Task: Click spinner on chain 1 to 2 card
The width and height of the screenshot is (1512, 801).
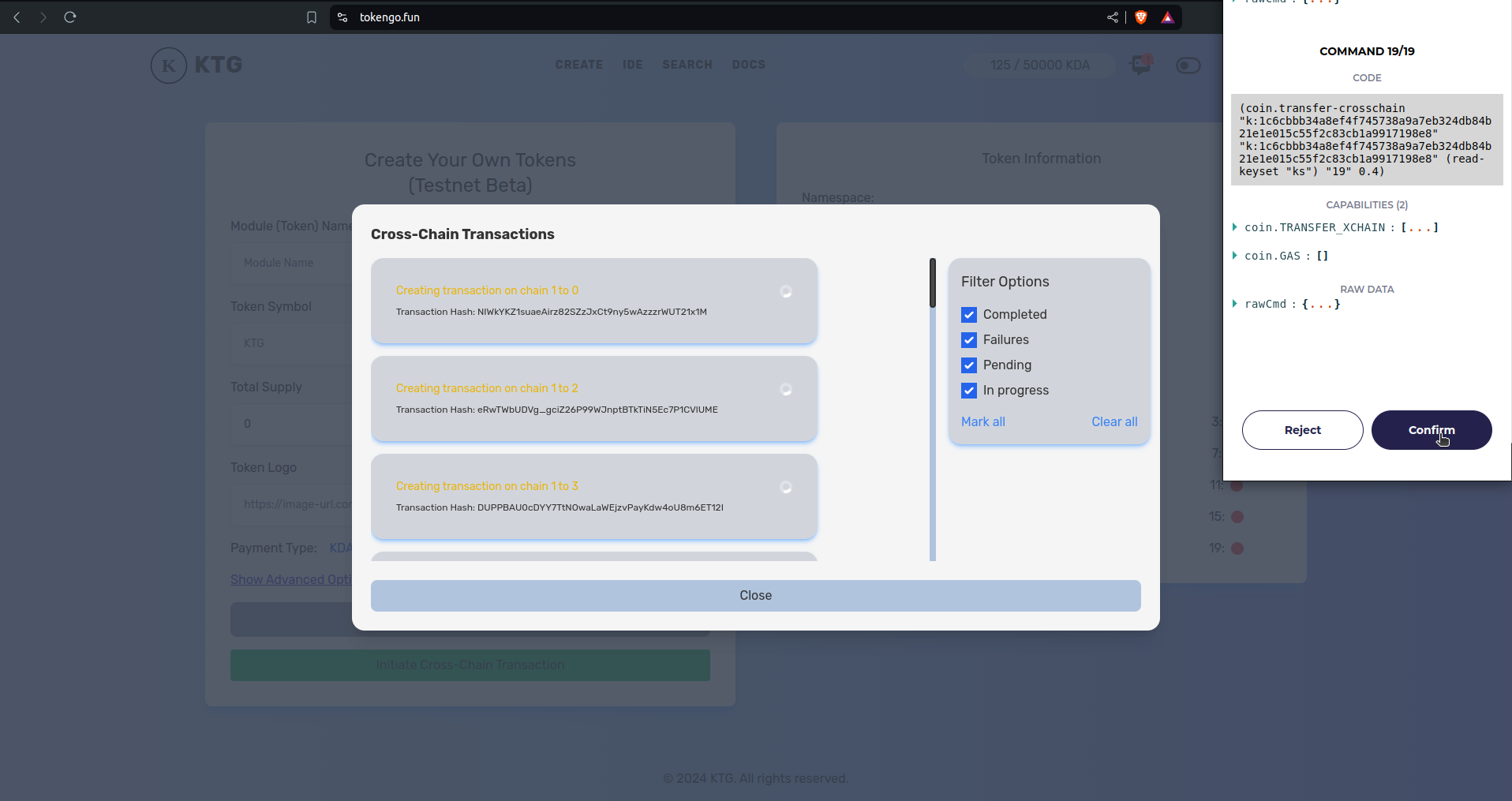Action: tap(786, 389)
